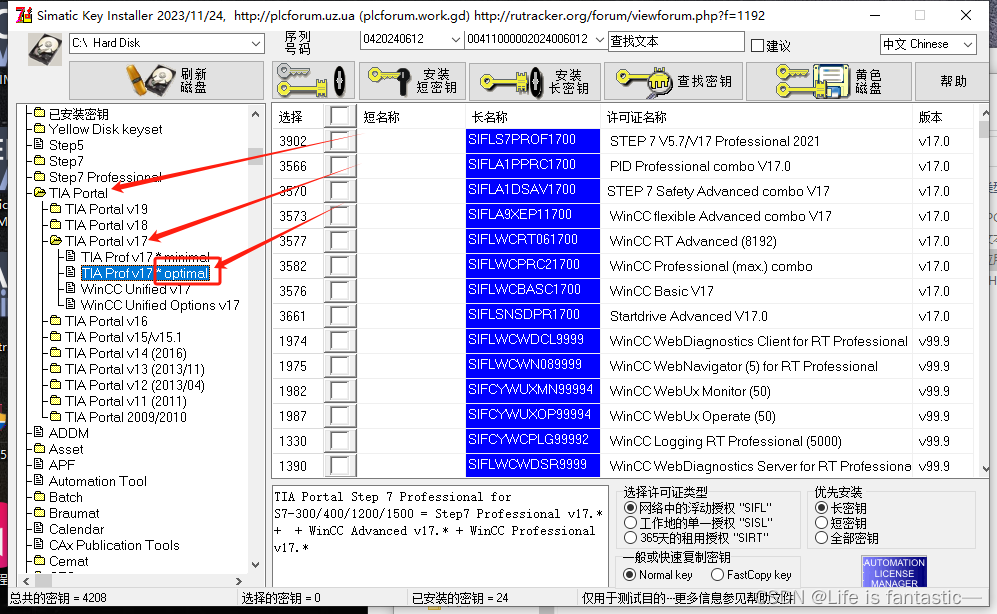Select TIA Prof v17 optimal tree item
Viewport: 997px width, 614px height.
coord(145,273)
